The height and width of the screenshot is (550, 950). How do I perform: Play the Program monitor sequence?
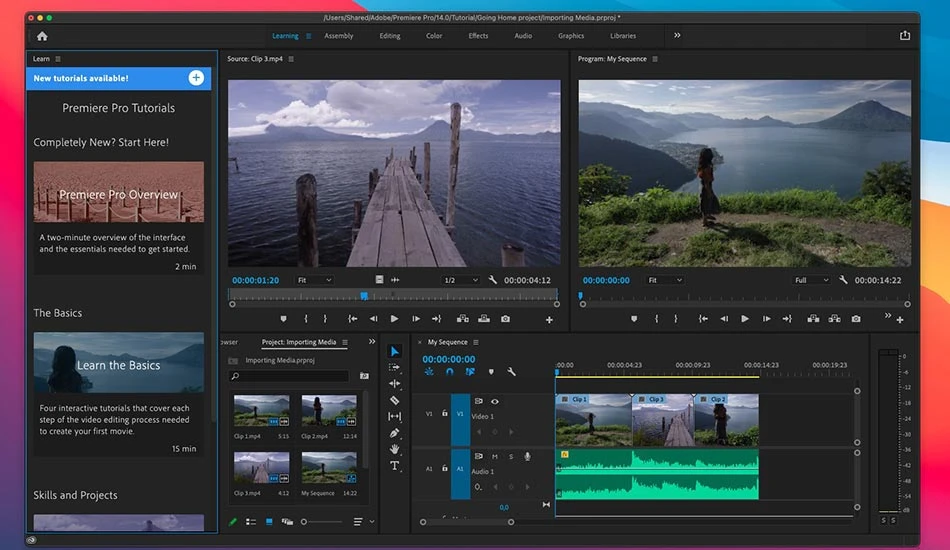click(x=745, y=319)
